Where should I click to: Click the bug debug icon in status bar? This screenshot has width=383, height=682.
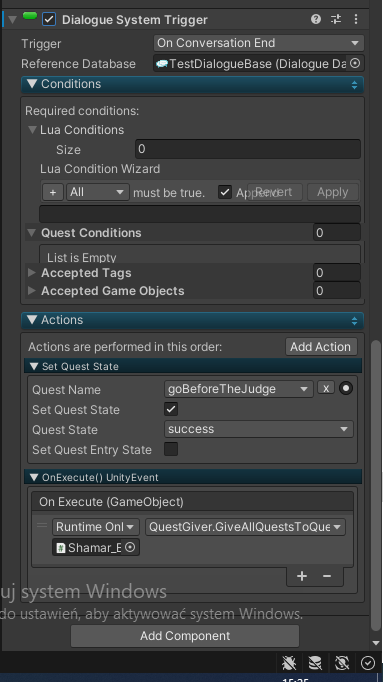click(289, 663)
